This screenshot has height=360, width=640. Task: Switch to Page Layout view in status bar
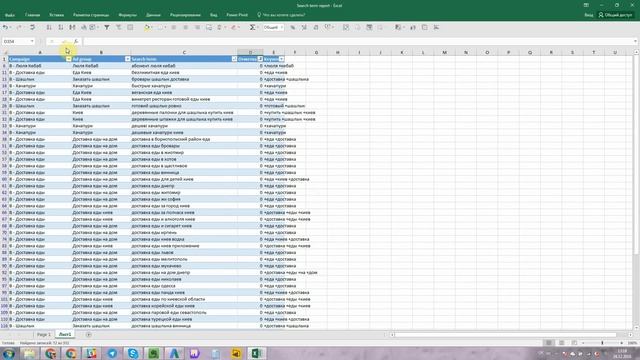[562, 343]
